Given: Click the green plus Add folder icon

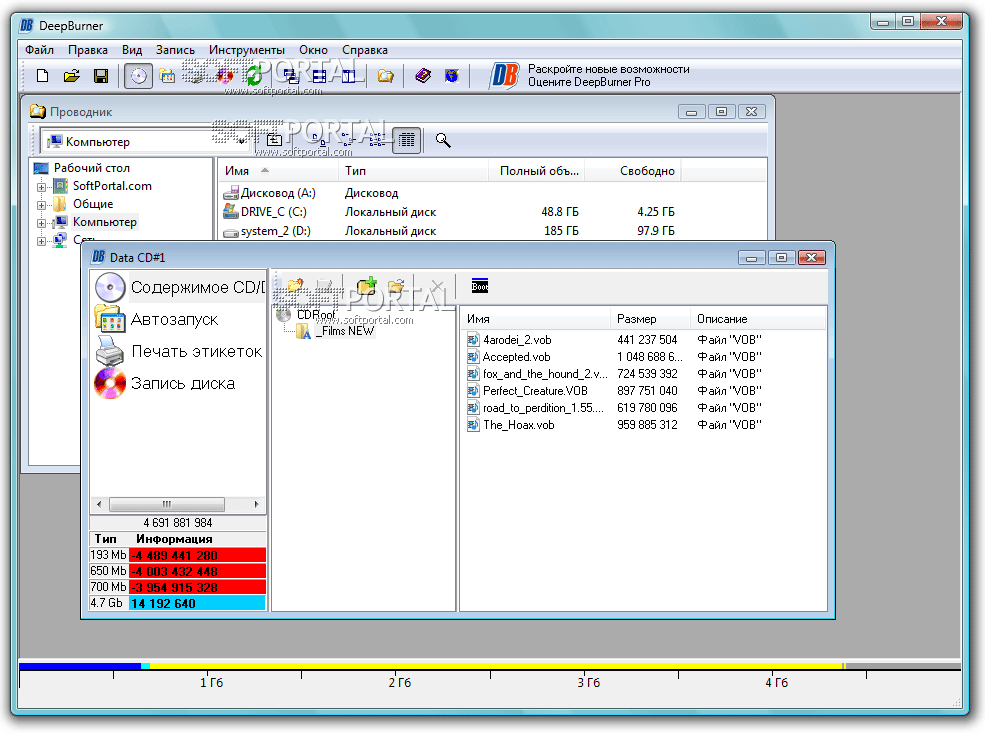Looking at the screenshot, I should coord(367,286).
